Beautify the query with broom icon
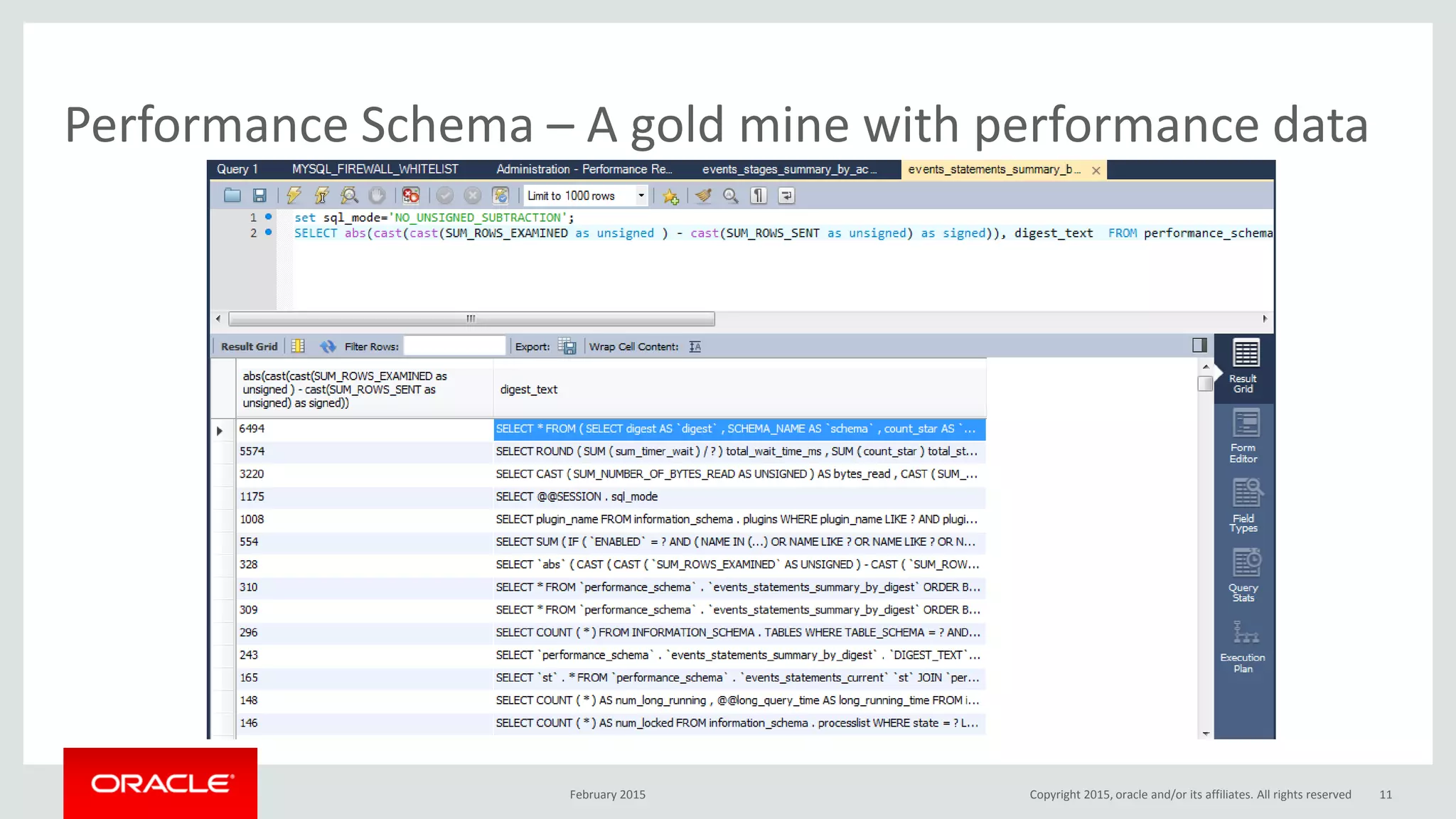The image size is (1456, 819). [x=703, y=196]
